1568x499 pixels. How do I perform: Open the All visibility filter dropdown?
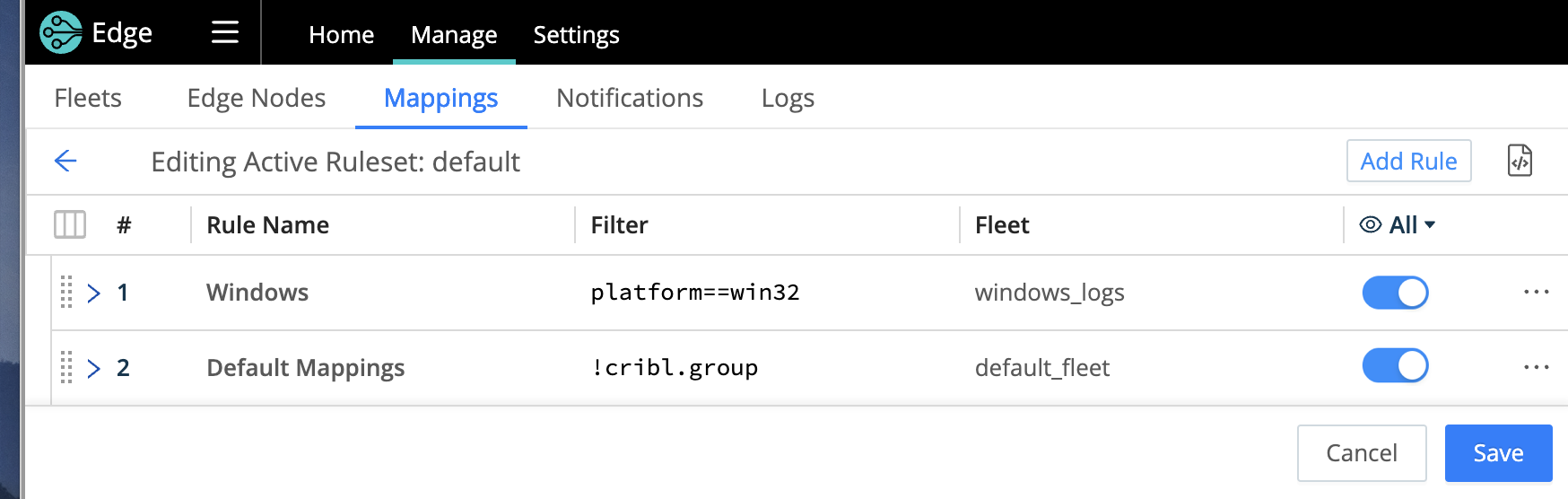1398,225
